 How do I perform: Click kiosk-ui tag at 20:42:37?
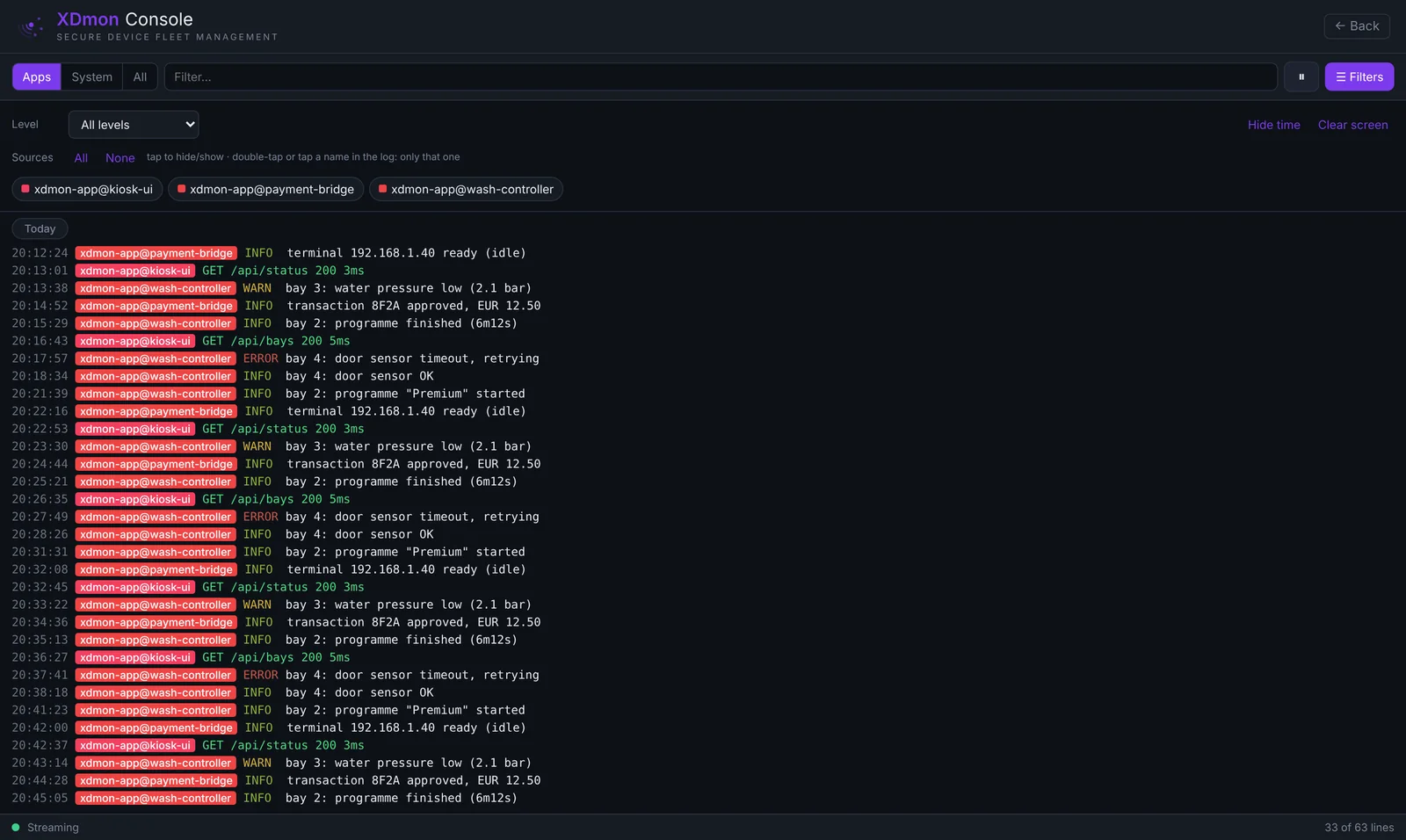click(135, 745)
